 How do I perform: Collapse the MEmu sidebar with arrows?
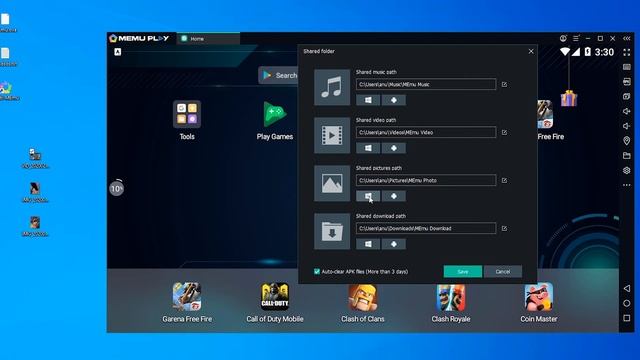627,38
